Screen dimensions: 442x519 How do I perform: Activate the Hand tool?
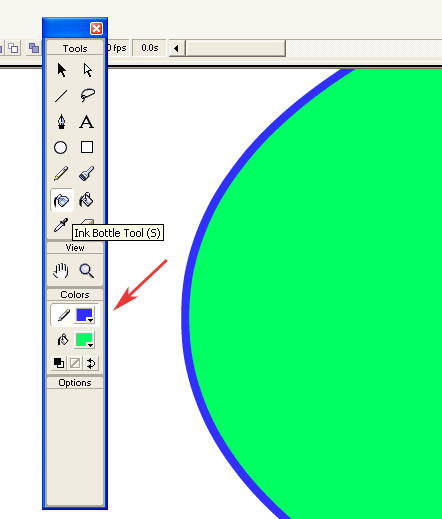tap(61, 270)
